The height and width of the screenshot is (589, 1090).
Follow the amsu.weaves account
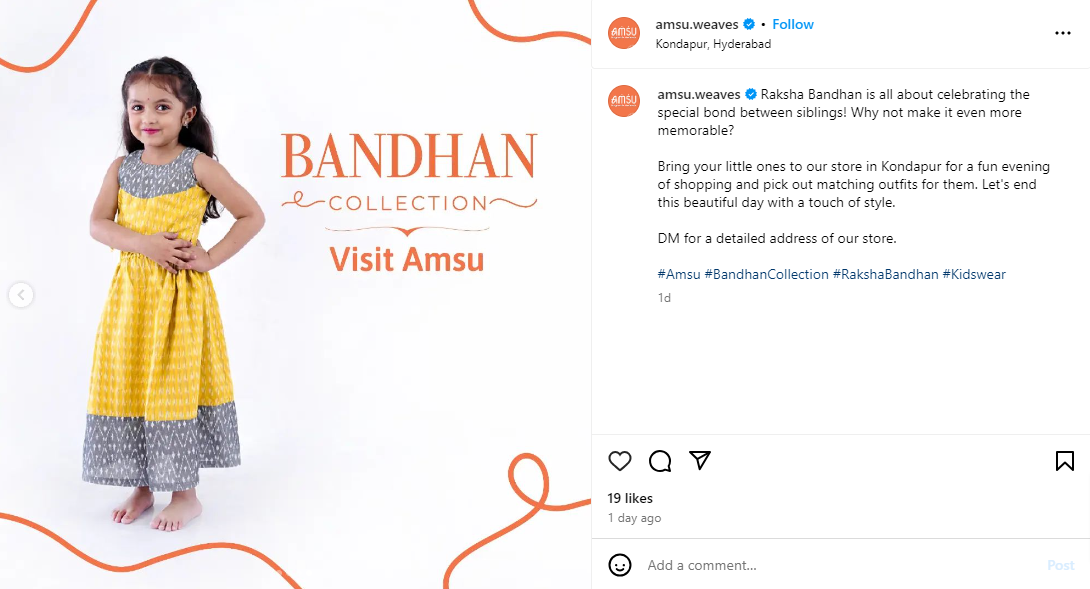[x=792, y=24]
